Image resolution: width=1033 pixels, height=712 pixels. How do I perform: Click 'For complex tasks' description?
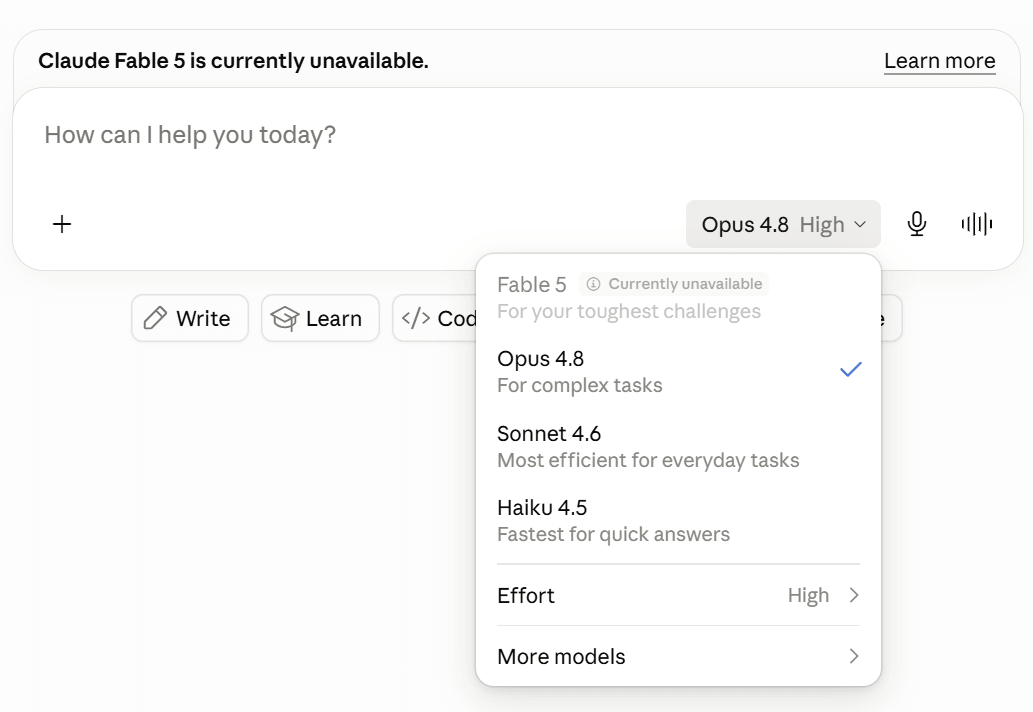point(580,385)
